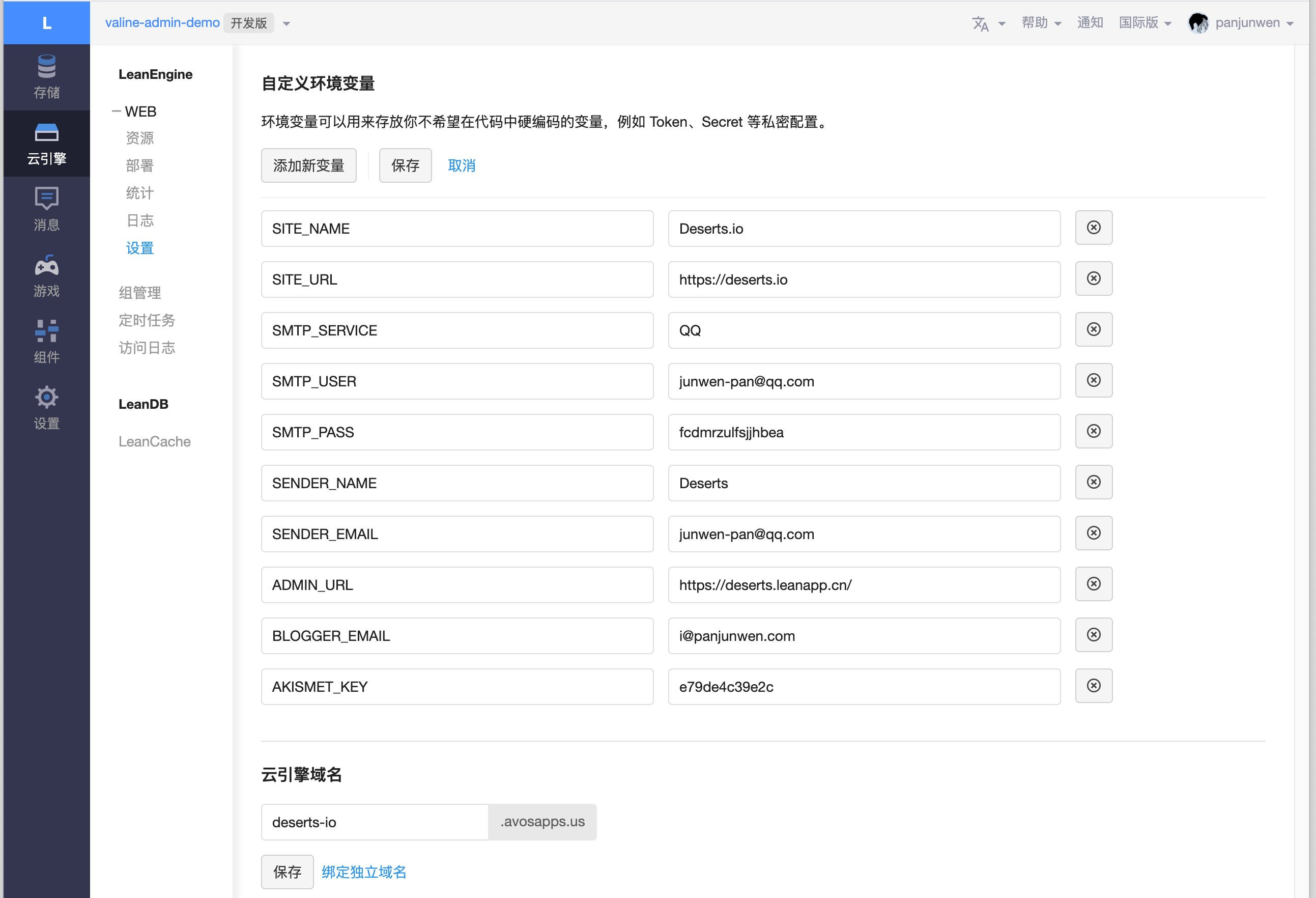Open the 部署 deploy menu item

coord(139,165)
